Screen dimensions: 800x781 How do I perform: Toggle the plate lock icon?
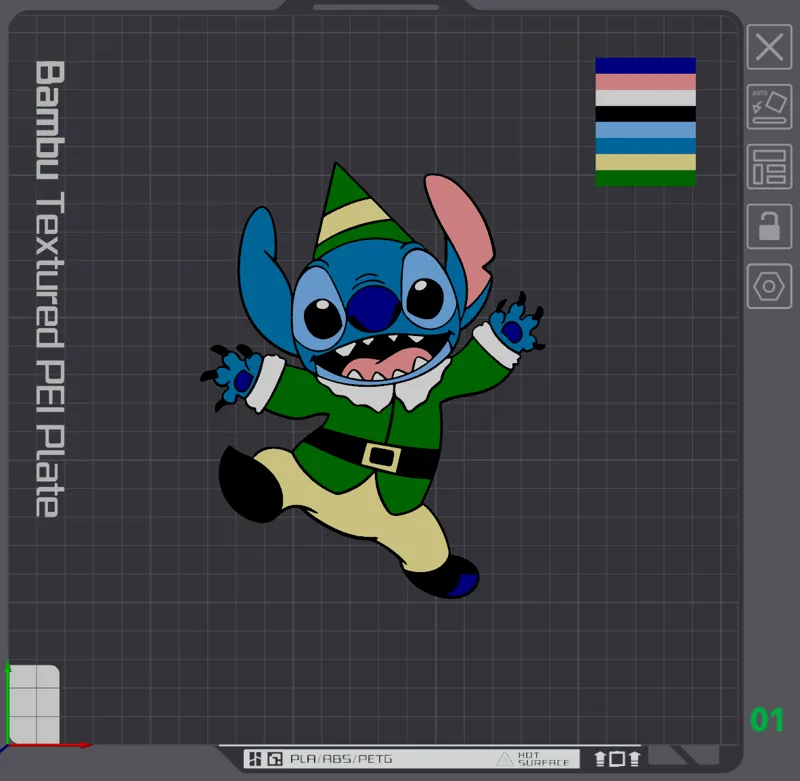769,226
